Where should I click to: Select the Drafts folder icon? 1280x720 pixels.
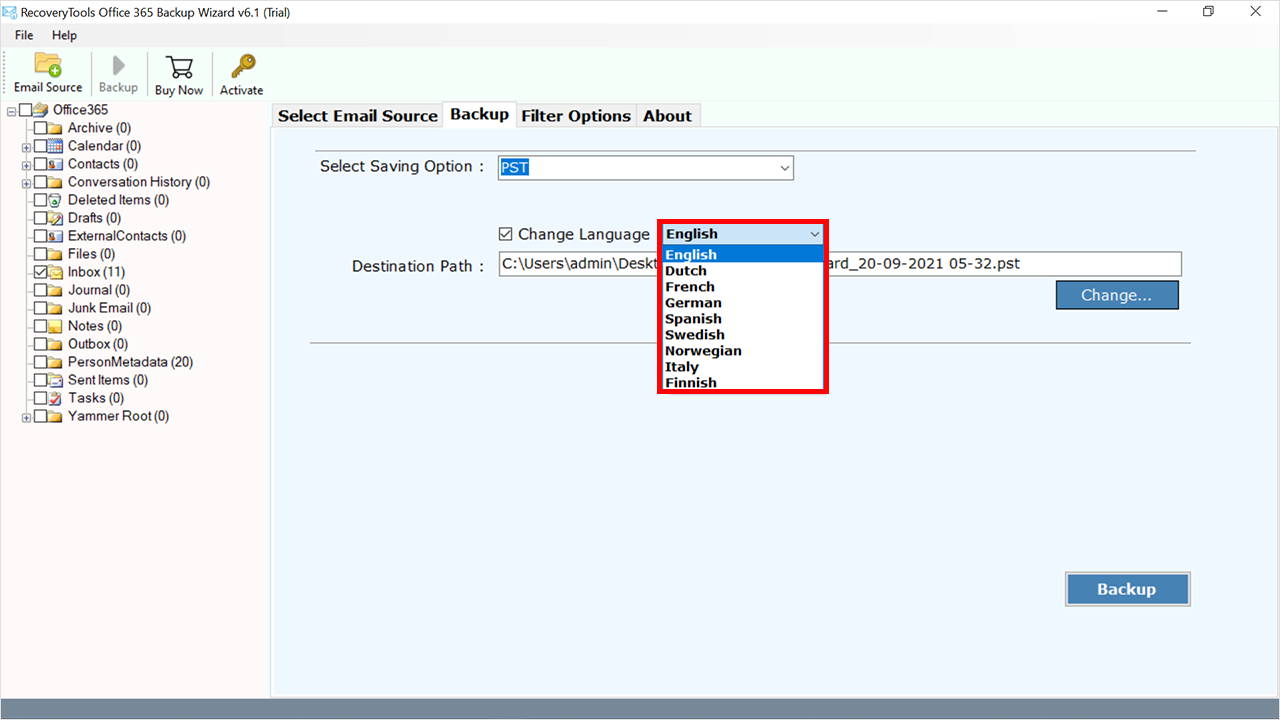(57, 218)
